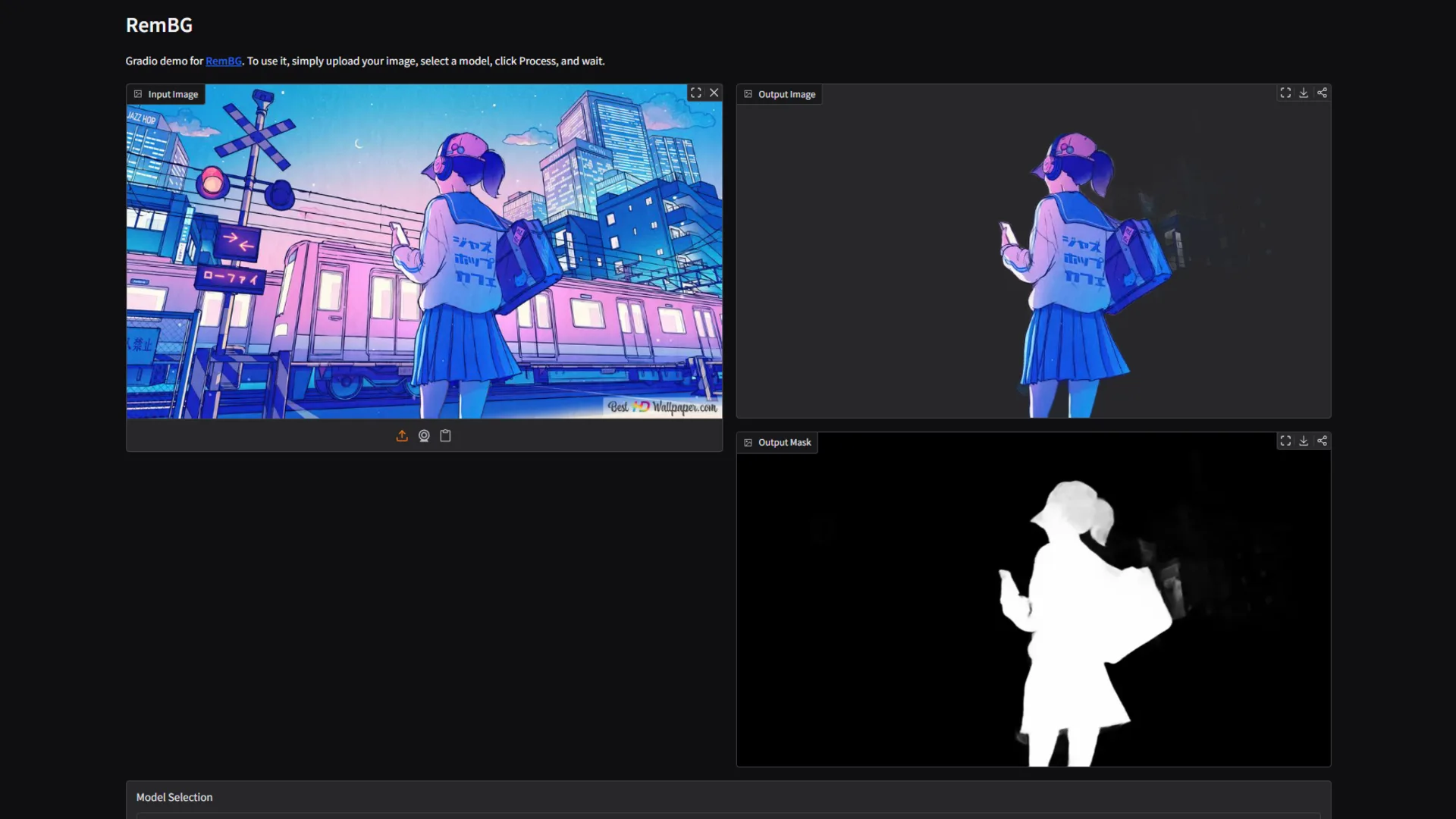Open the RemBG link in the description

(x=224, y=61)
